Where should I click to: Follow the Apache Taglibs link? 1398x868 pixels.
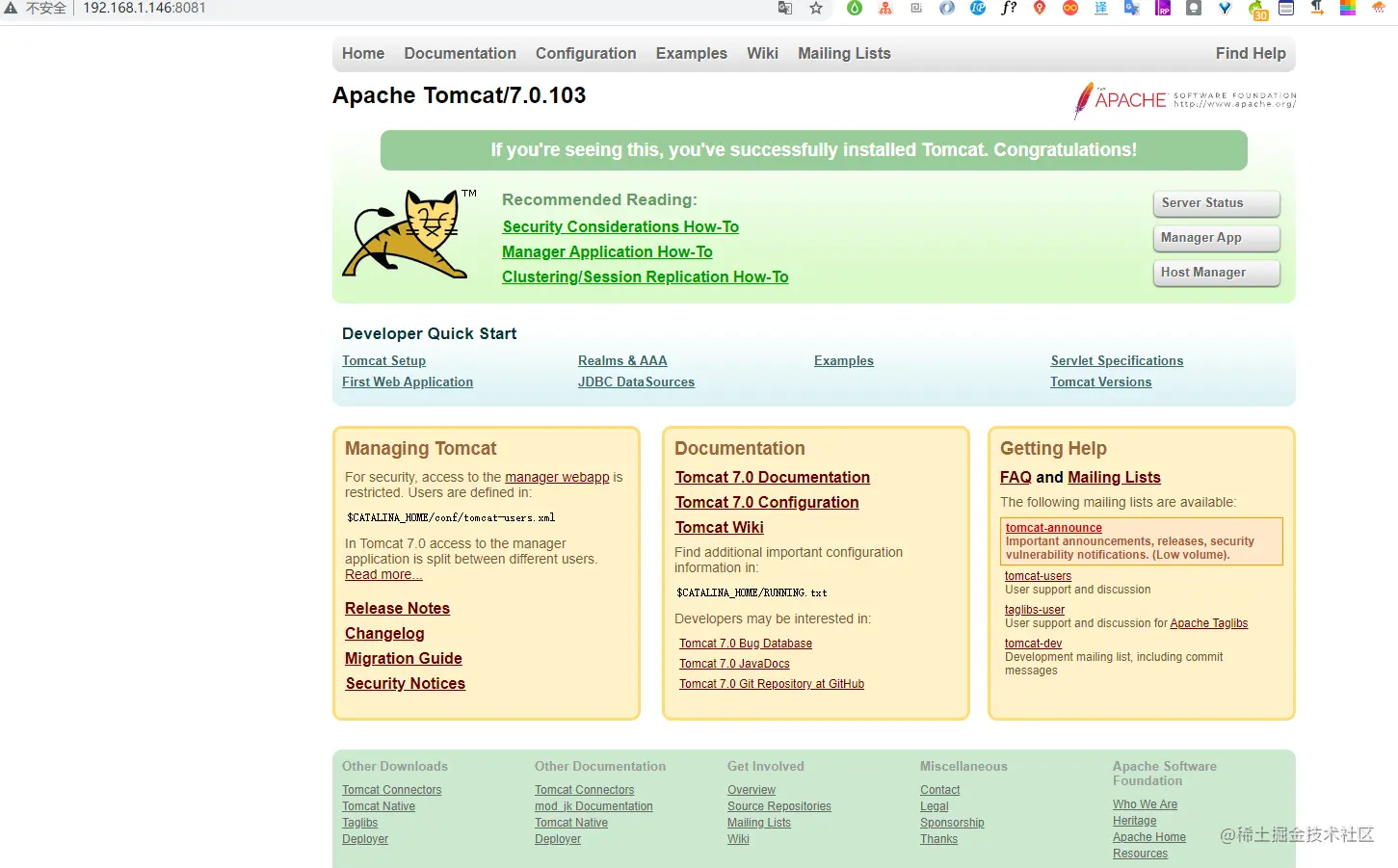(1208, 623)
